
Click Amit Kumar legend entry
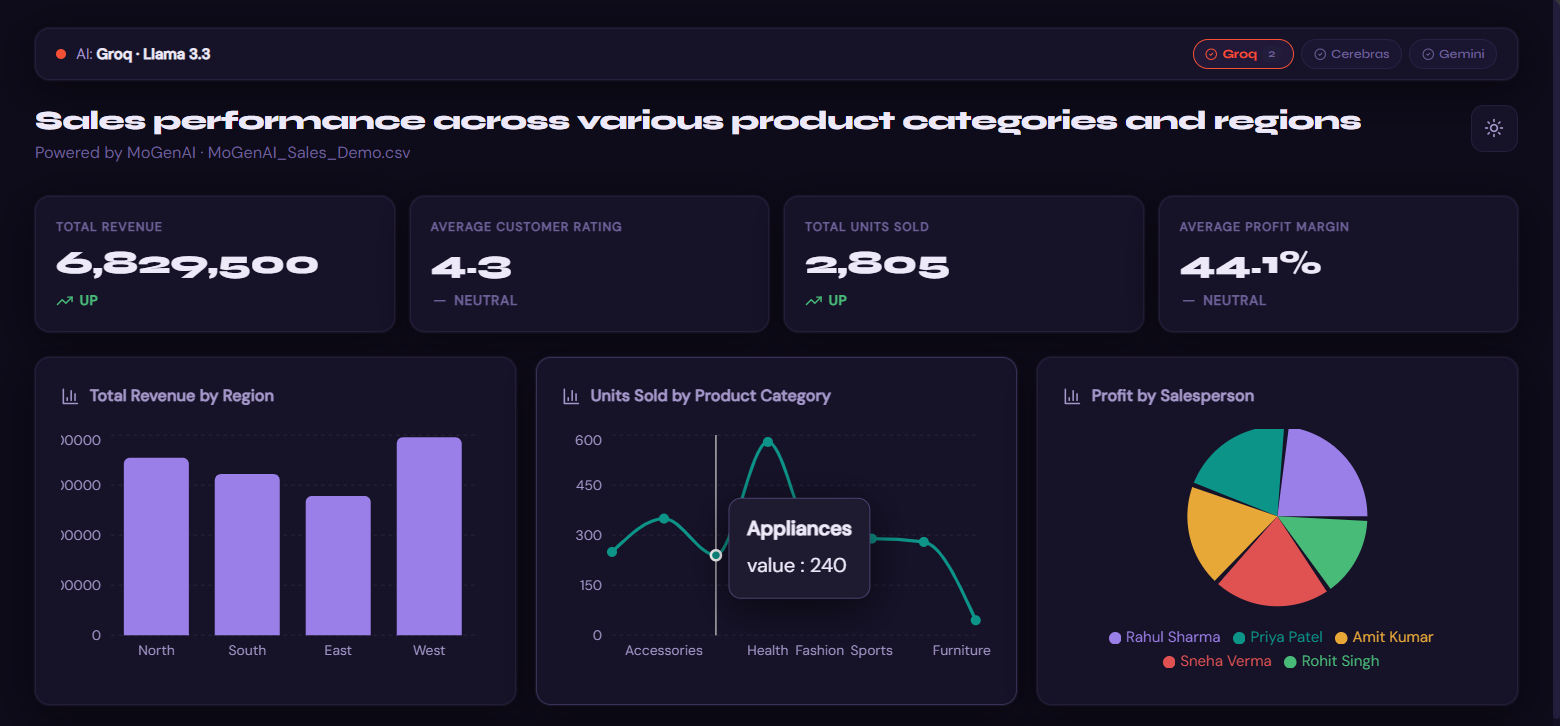coord(1385,637)
